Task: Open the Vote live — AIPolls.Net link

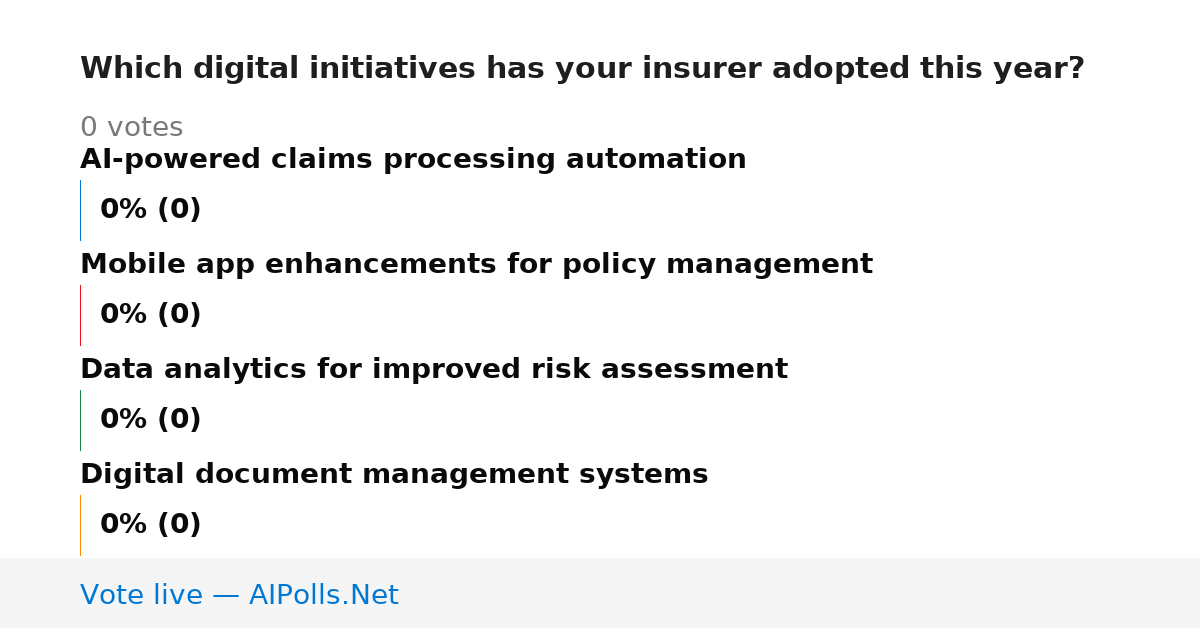Action: [x=239, y=595]
